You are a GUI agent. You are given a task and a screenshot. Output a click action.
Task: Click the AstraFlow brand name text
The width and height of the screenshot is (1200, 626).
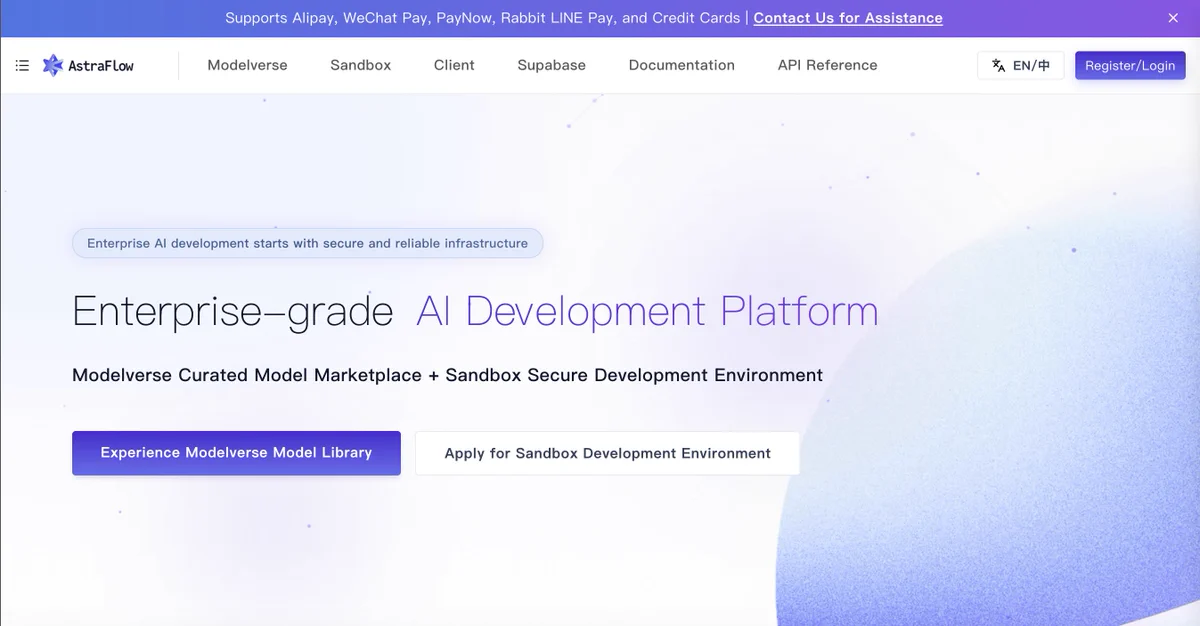[x=101, y=66]
